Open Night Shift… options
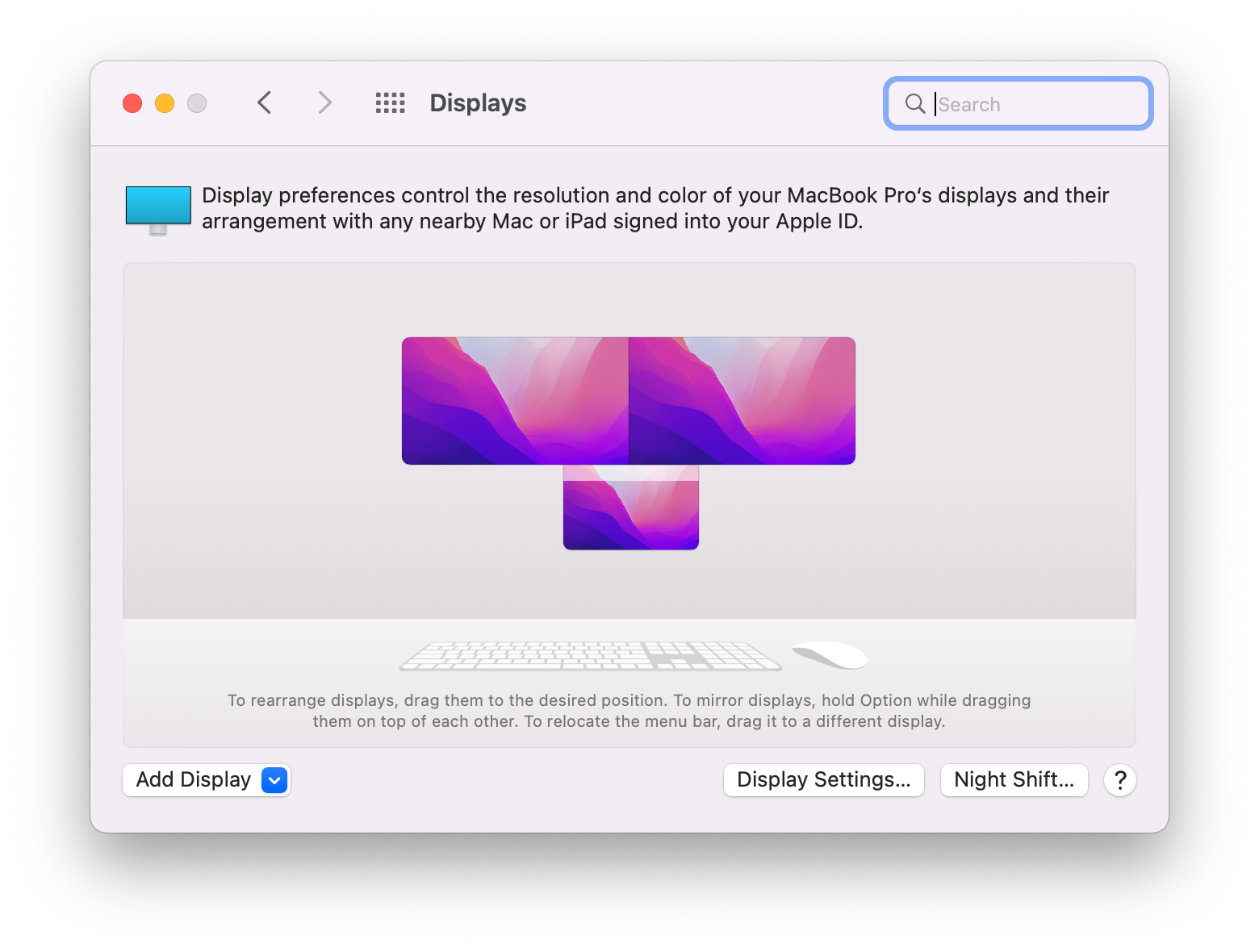Screen dimensions: 1259x952 [1014, 779]
